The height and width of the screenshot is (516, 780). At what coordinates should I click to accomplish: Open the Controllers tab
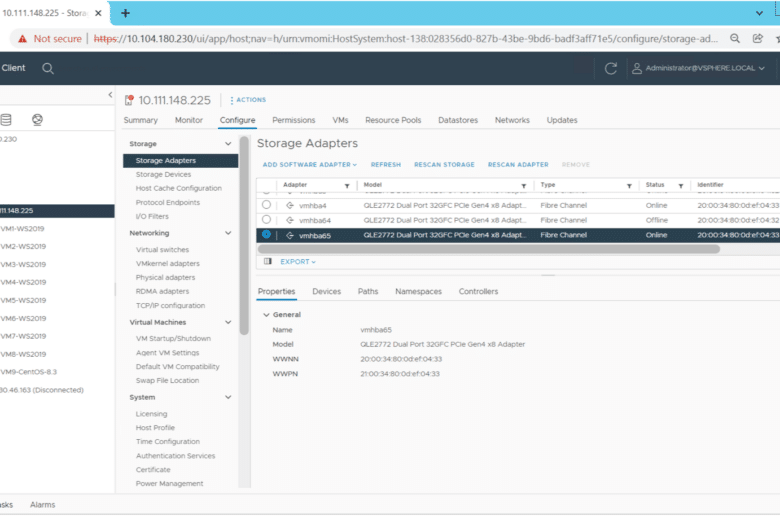pos(478,292)
